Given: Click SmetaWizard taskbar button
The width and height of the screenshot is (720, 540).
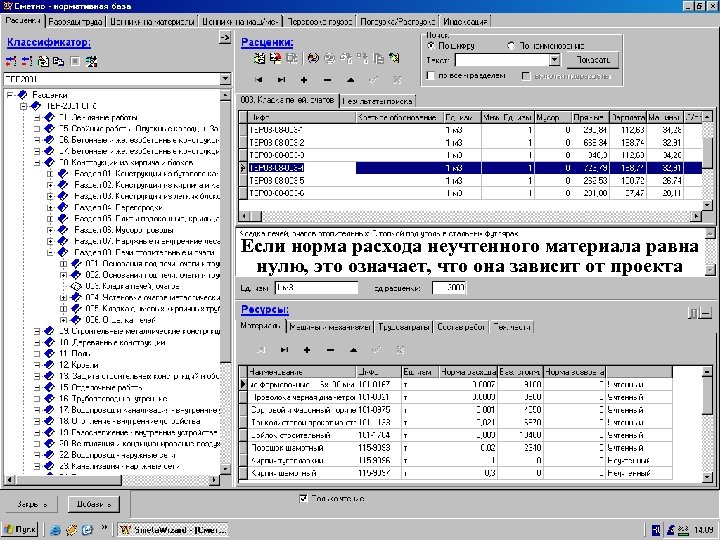Looking at the screenshot, I should coord(173,530).
